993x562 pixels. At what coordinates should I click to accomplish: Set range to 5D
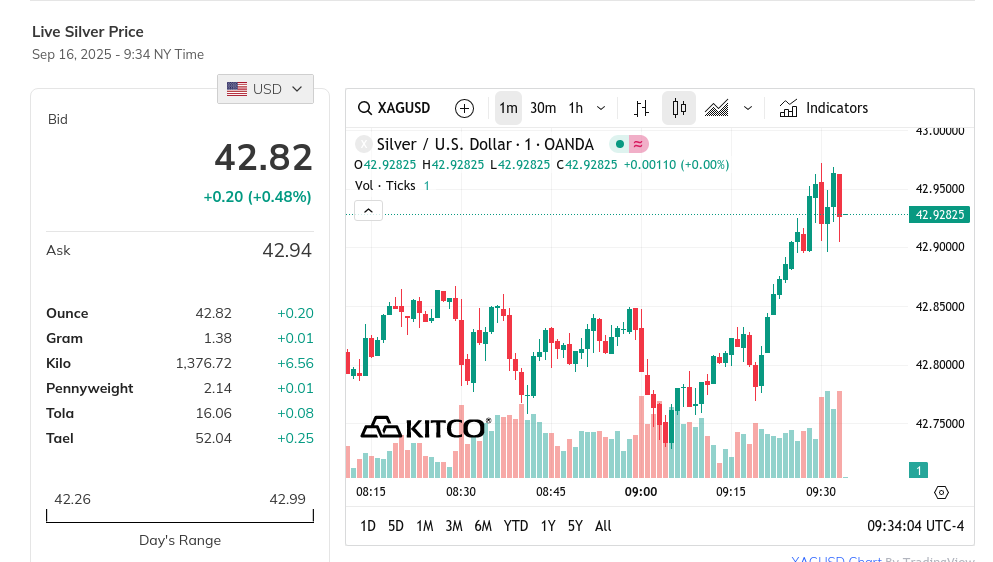(396, 526)
